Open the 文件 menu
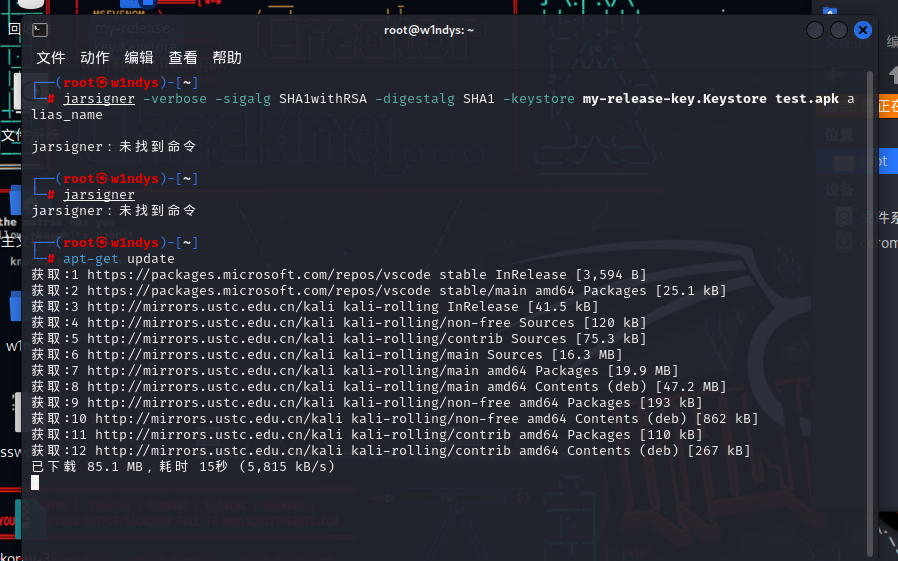 51,58
